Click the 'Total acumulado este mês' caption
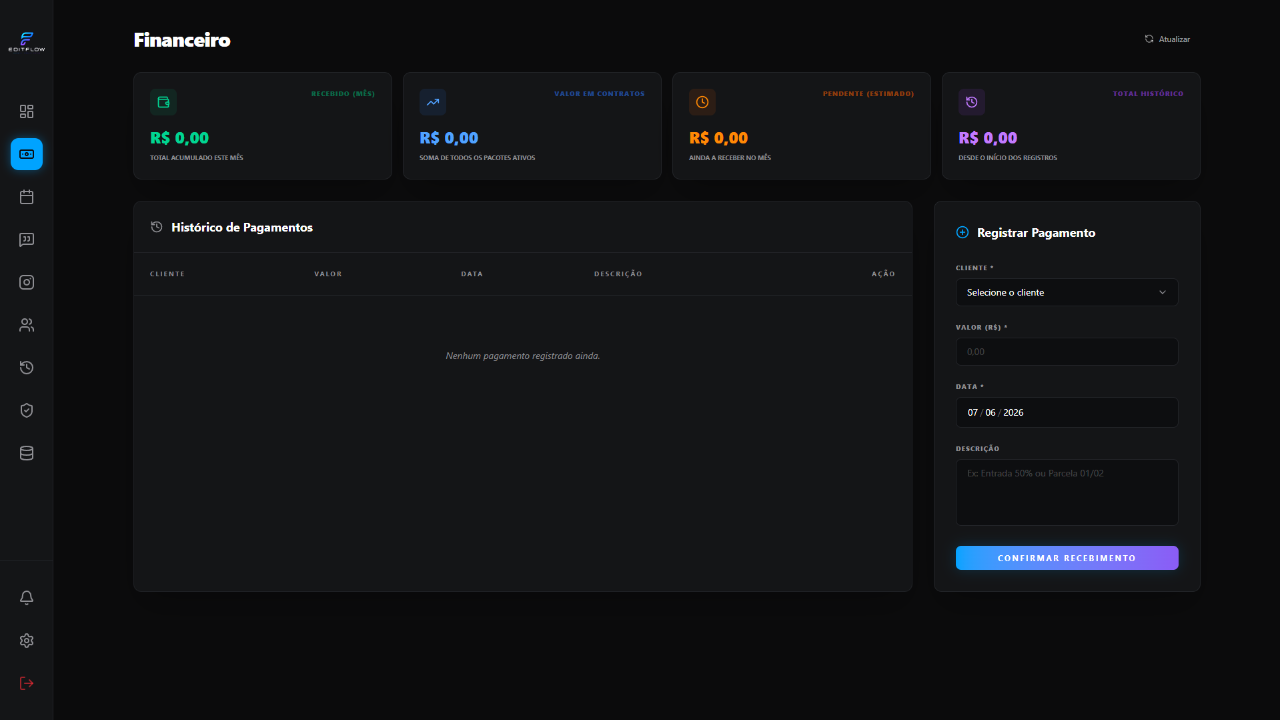The height and width of the screenshot is (720, 1280). click(196, 158)
